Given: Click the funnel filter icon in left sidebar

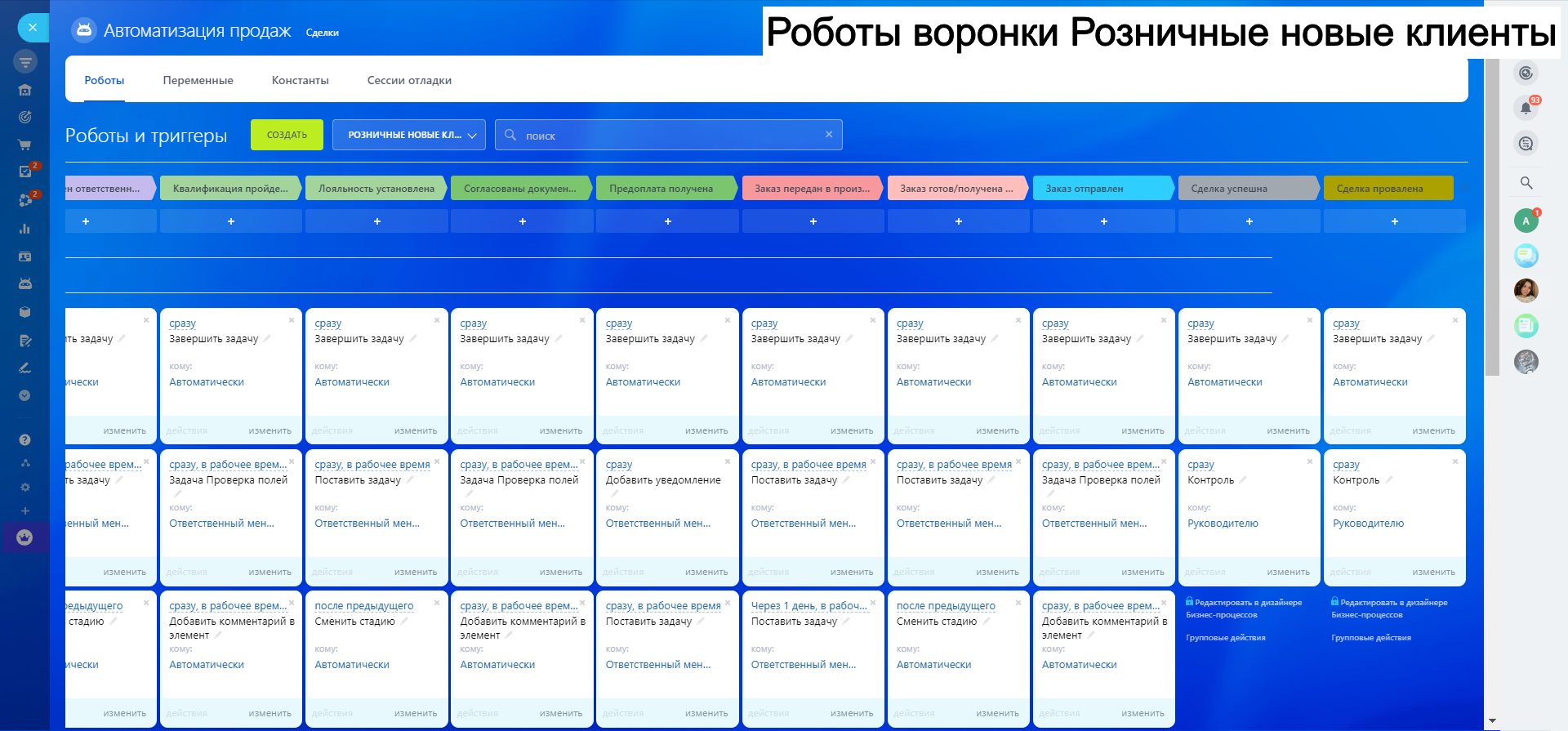Looking at the screenshot, I should click(25, 61).
